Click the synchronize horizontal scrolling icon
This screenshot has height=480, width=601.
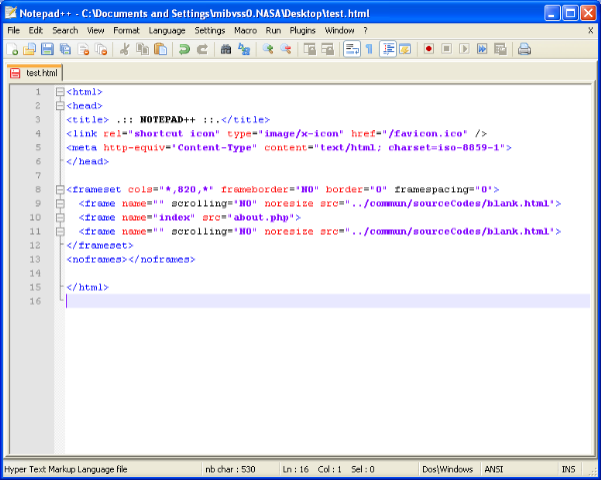(x=327, y=49)
